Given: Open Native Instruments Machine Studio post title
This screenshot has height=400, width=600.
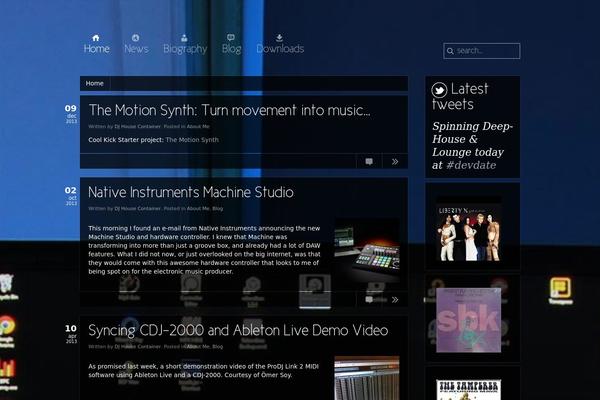Looking at the screenshot, I should pyautogui.click(x=191, y=192).
